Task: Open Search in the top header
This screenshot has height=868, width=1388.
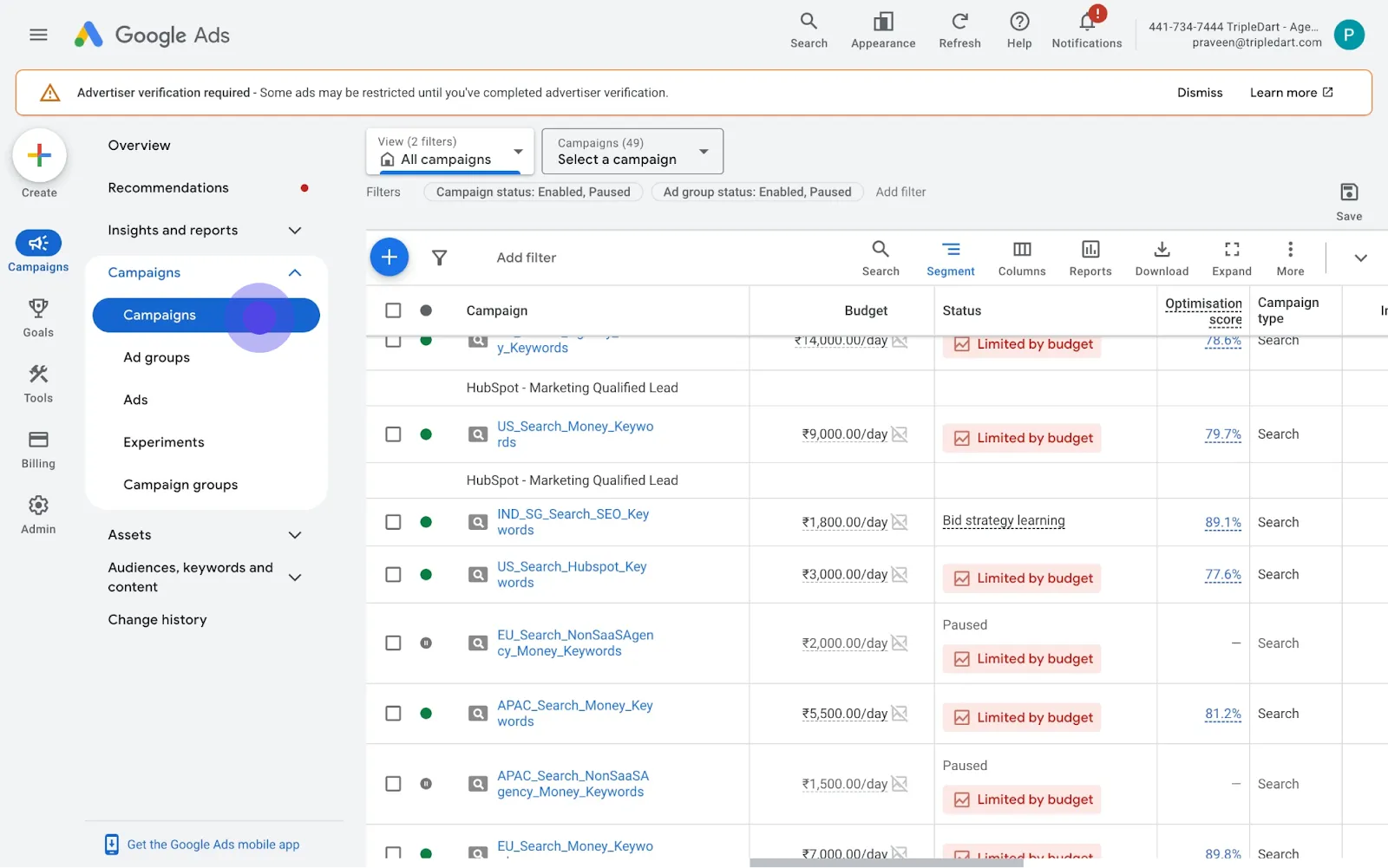Action: pos(809,30)
